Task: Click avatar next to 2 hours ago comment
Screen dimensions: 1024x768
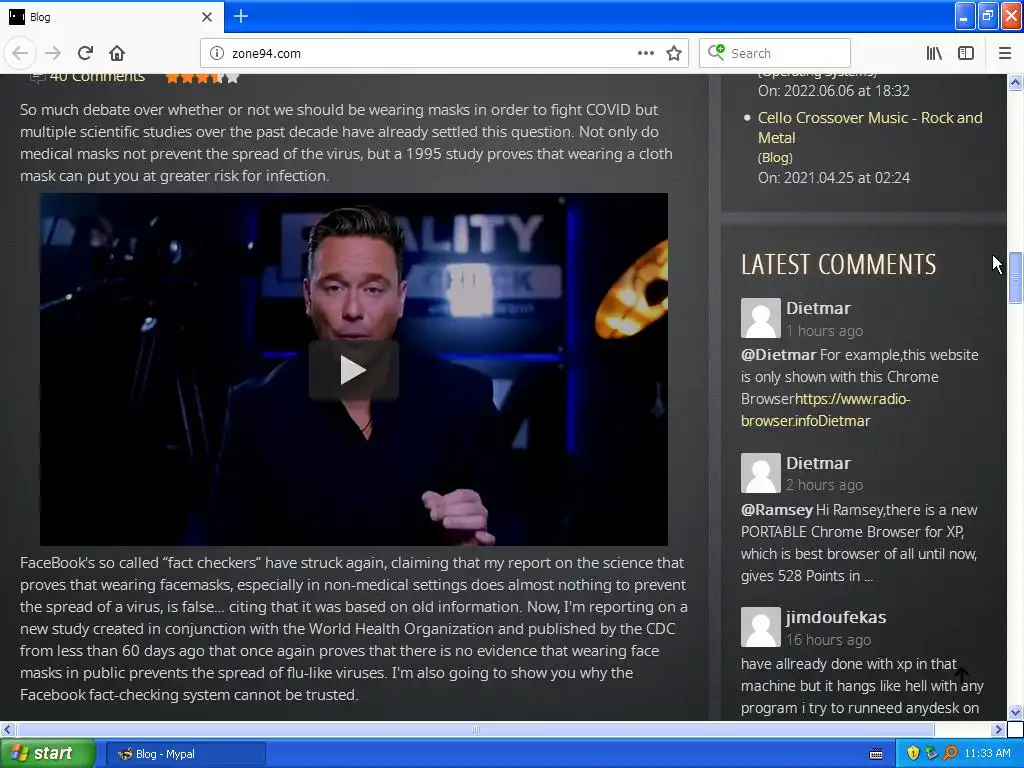Action: pos(760,473)
